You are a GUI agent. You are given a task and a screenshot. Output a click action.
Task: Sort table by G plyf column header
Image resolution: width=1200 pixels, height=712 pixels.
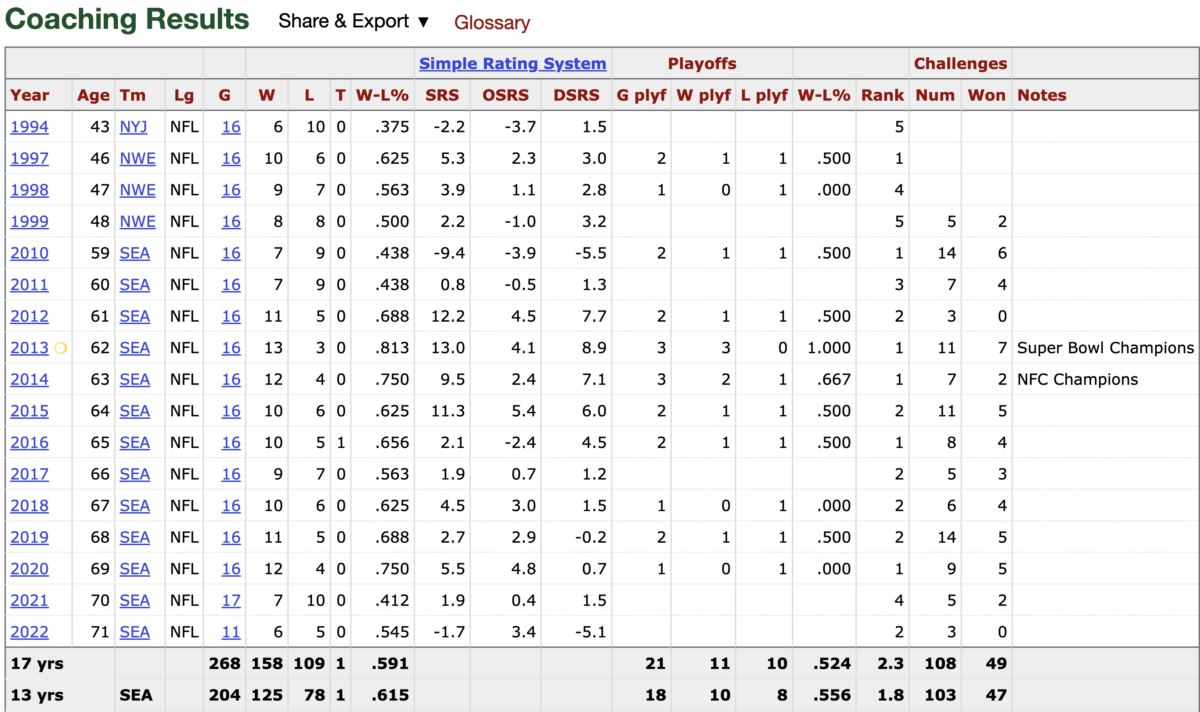coord(641,95)
